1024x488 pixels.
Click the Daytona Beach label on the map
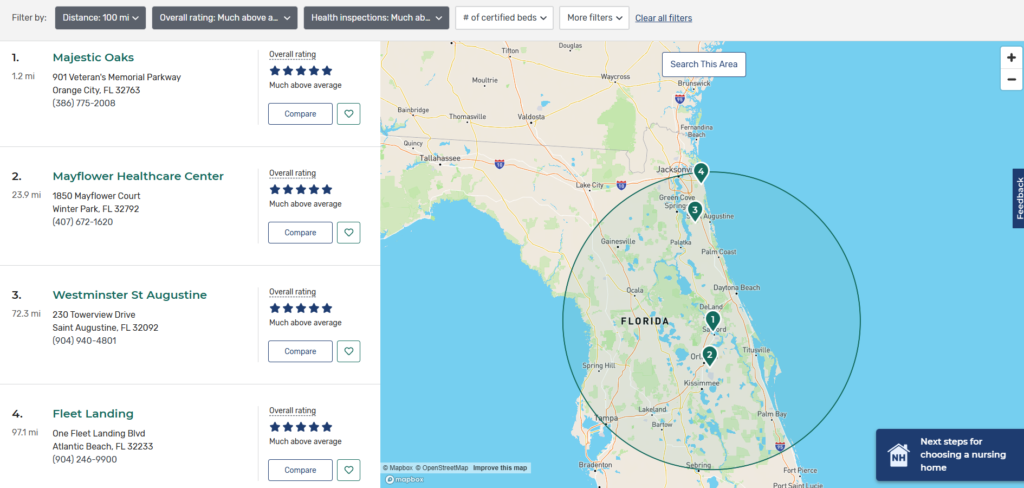[x=737, y=288]
